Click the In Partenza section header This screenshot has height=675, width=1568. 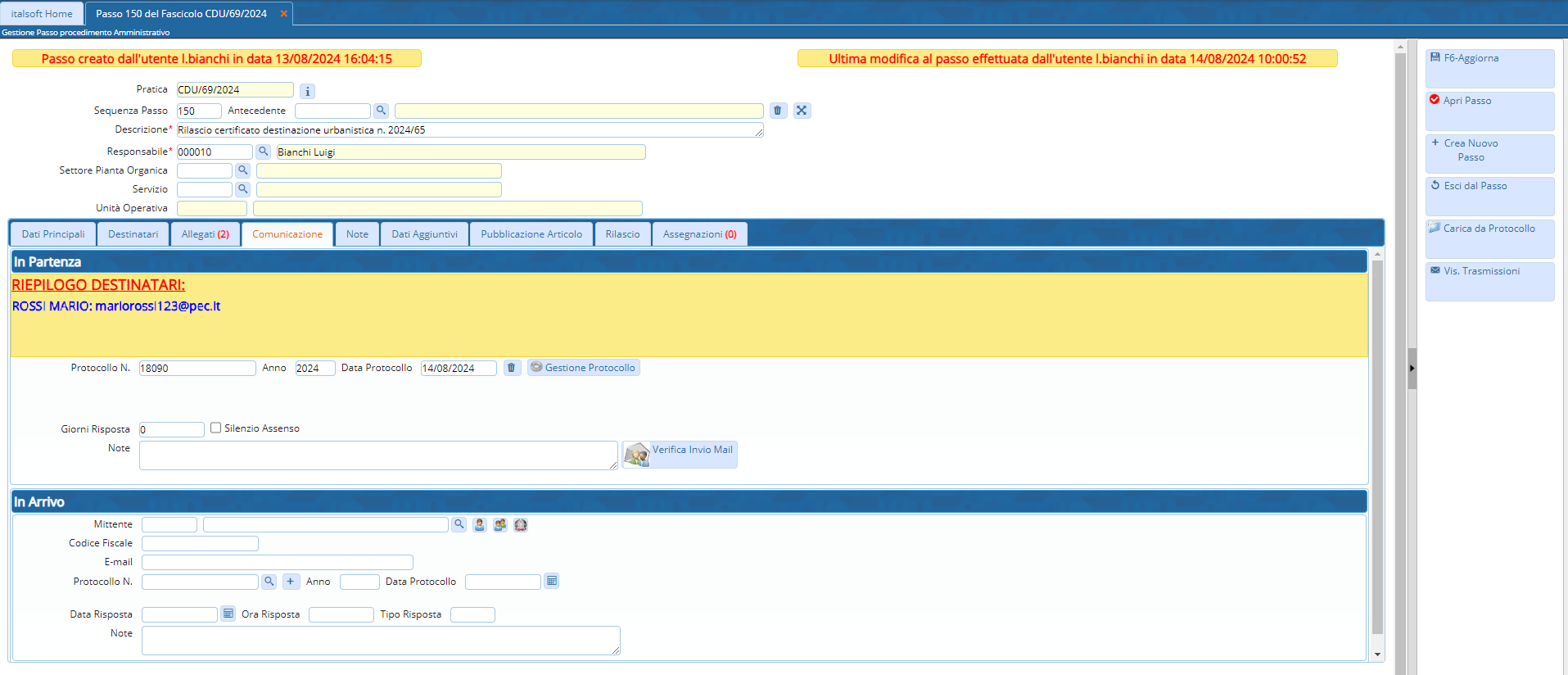[x=689, y=261]
